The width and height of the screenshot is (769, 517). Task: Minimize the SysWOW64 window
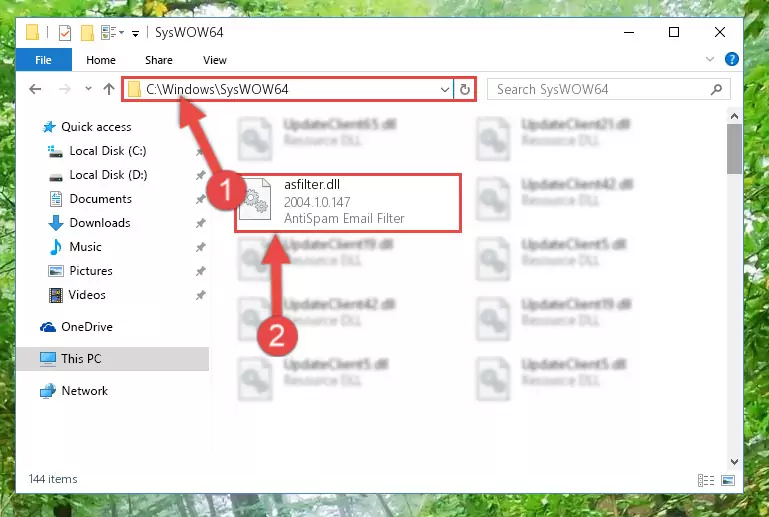tap(629, 32)
